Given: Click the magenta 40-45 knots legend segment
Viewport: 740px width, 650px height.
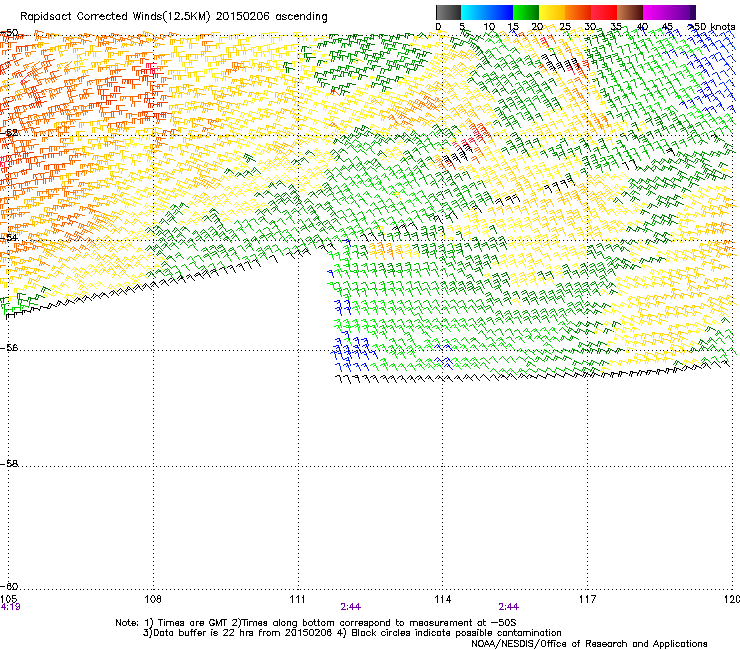Looking at the screenshot, I should [x=656, y=12].
